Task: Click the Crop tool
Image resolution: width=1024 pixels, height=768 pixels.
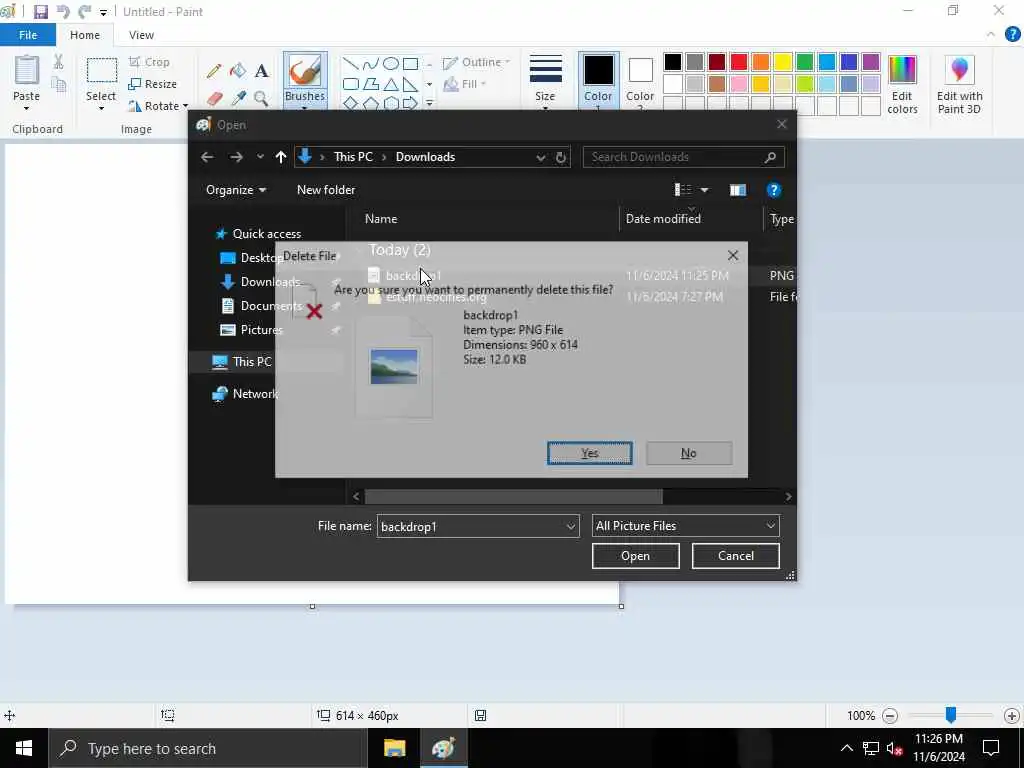Action: click(x=150, y=62)
